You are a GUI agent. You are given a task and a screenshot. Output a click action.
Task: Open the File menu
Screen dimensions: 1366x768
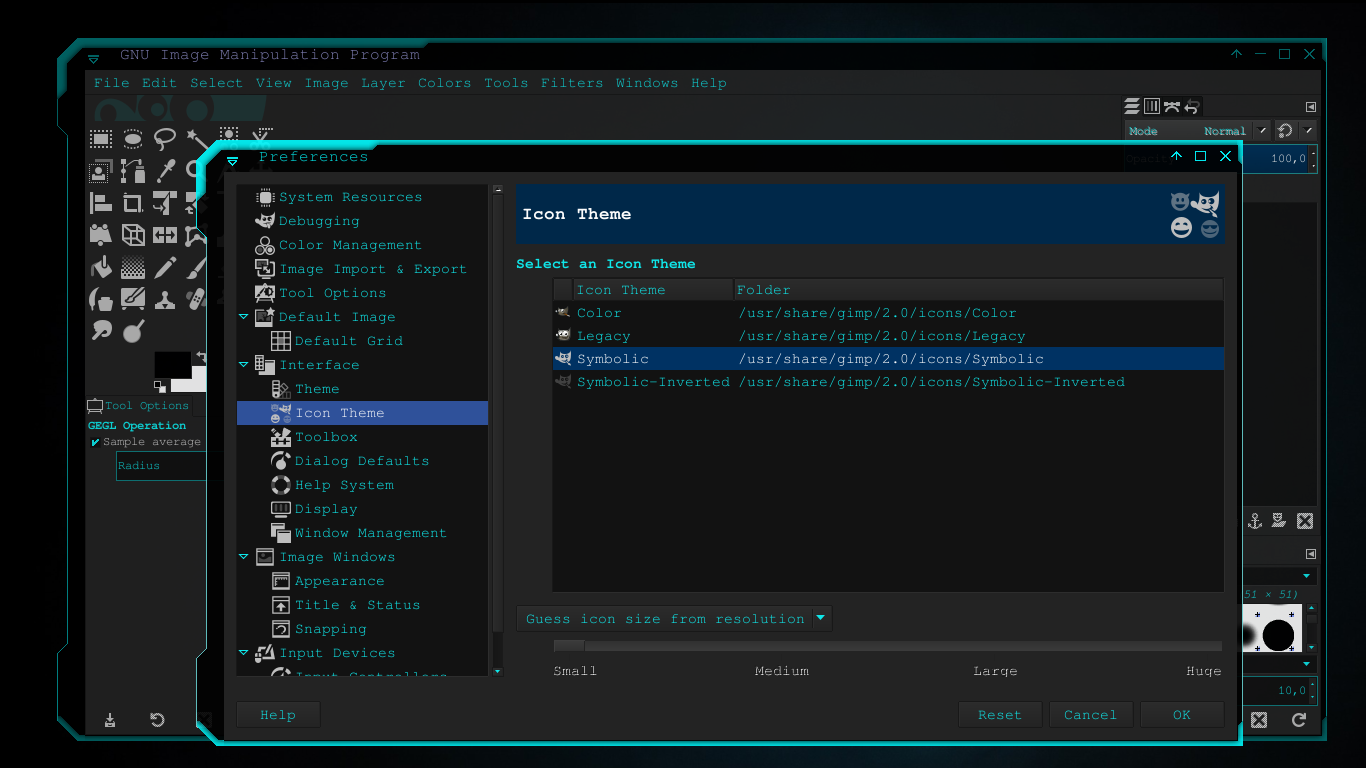coord(111,83)
